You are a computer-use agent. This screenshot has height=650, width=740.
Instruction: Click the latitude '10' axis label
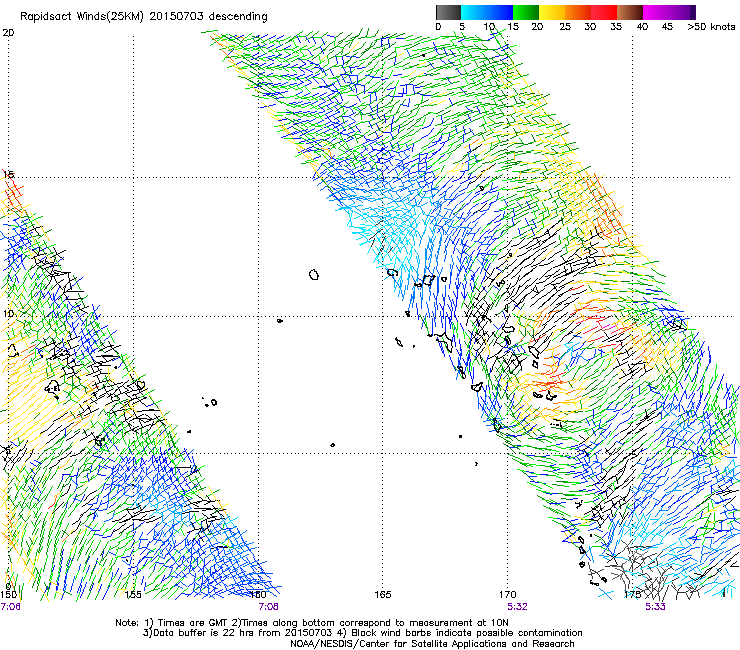coord(8,313)
